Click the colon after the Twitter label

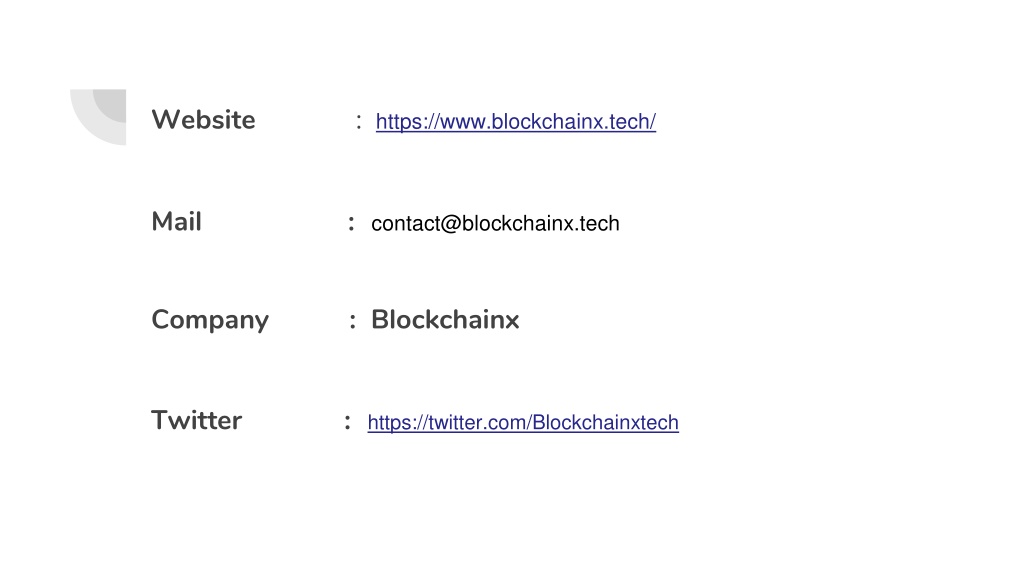click(x=347, y=422)
